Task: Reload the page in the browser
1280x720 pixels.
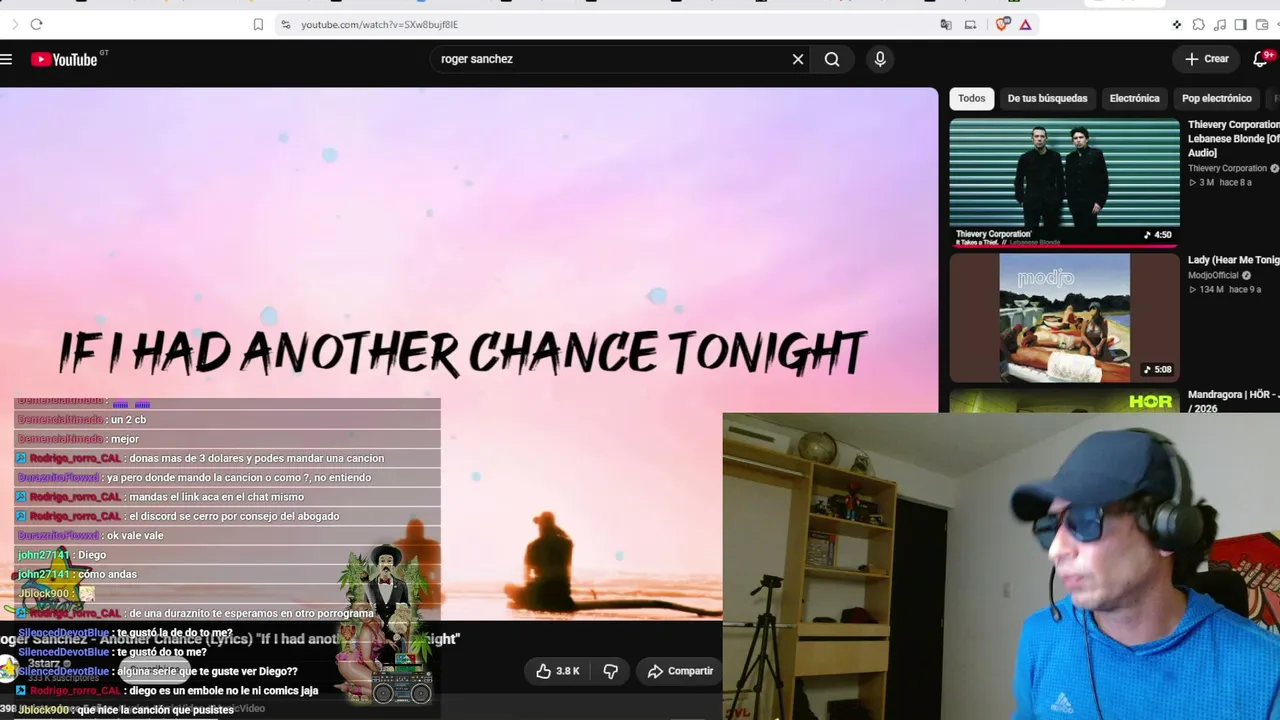Action: pyautogui.click(x=36, y=24)
